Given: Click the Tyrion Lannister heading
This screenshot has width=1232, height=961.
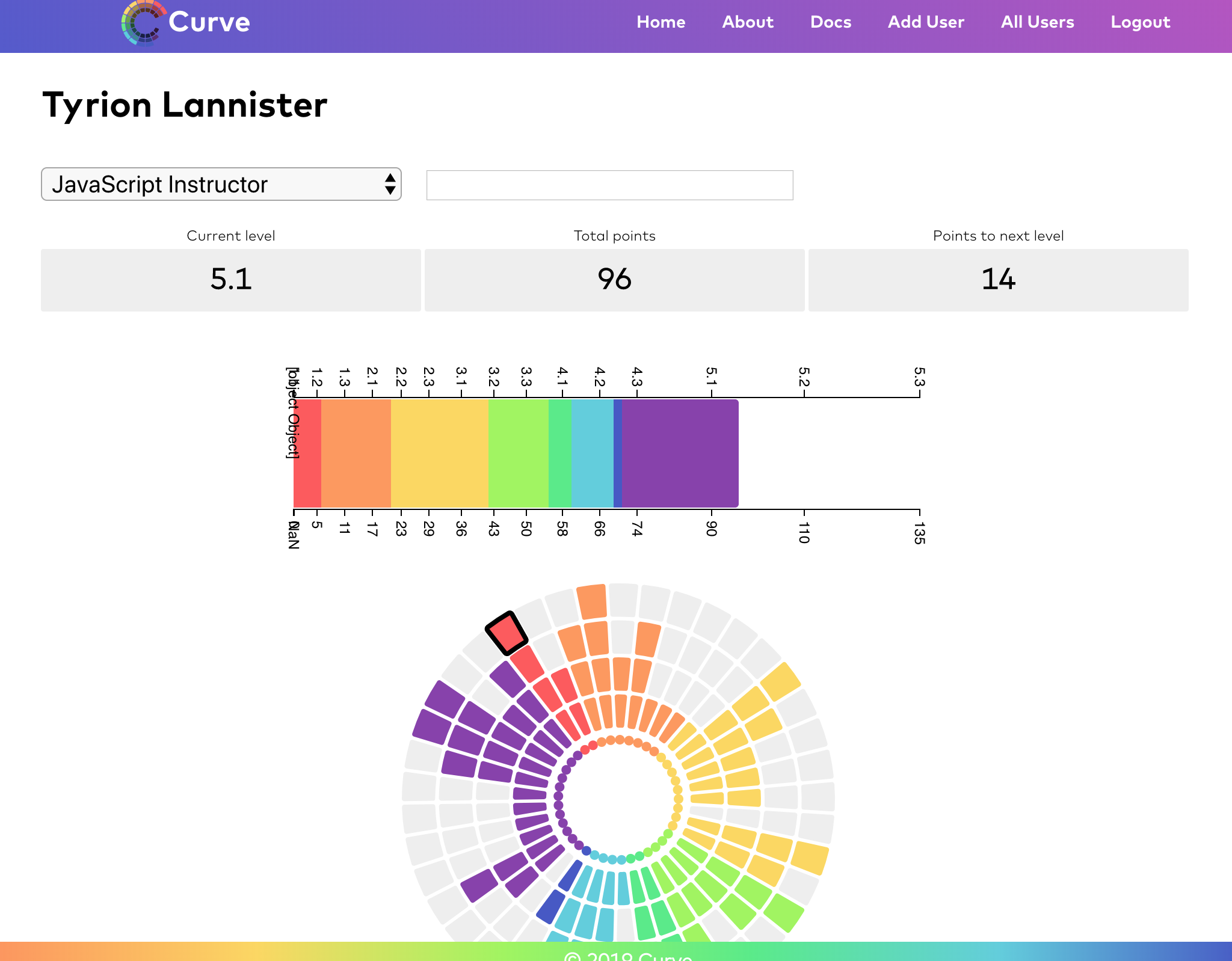Looking at the screenshot, I should [185, 105].
